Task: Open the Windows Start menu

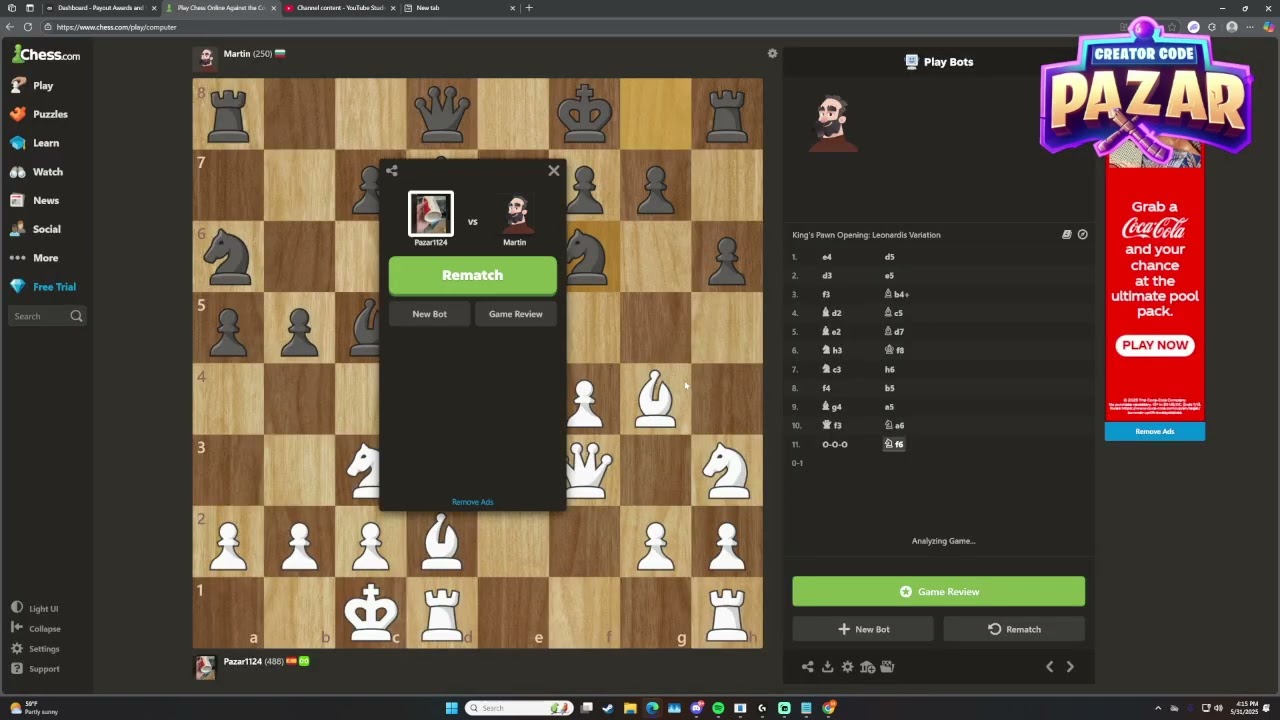Action: coord(451,708)
